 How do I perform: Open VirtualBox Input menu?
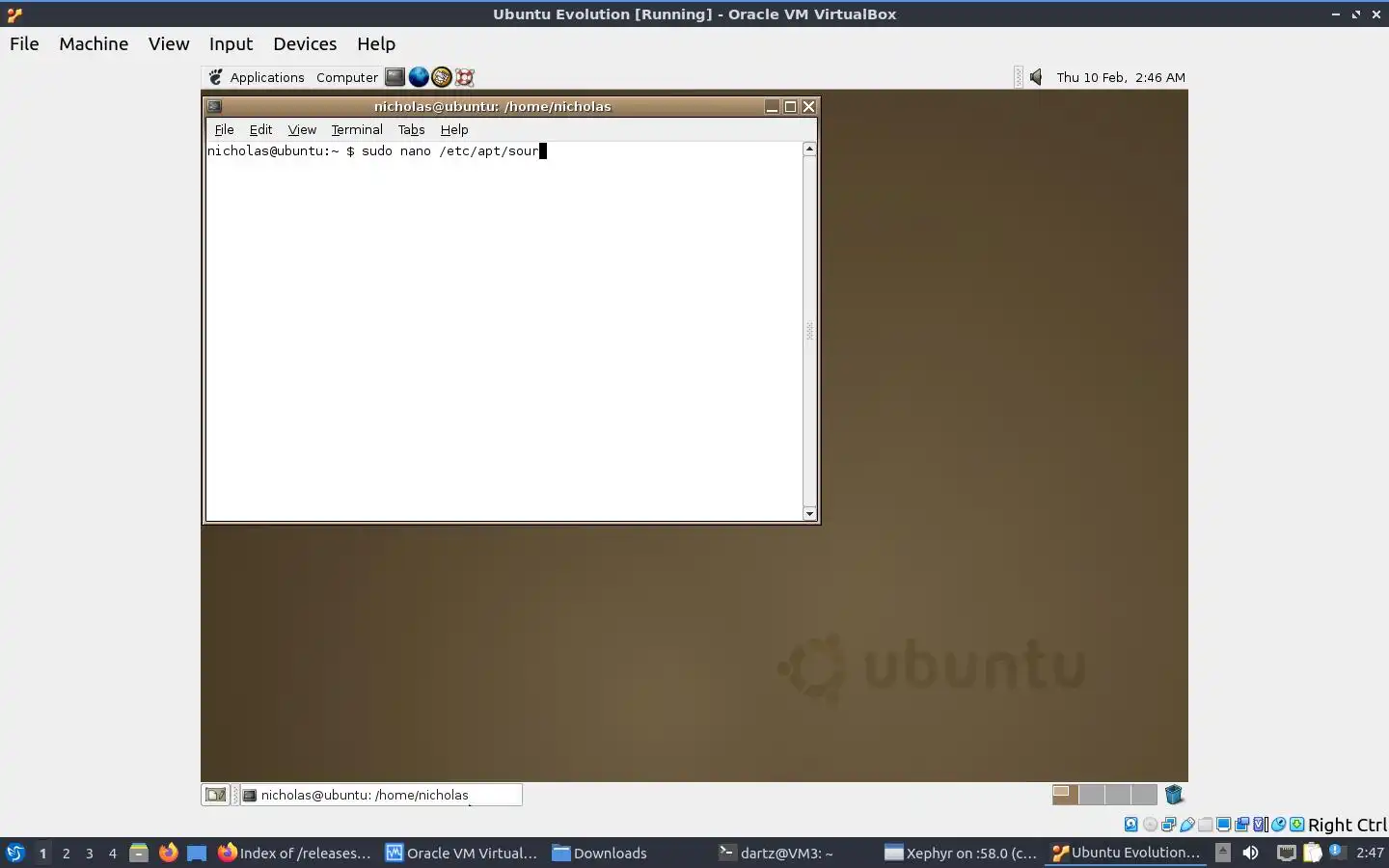(x=231, y=43)
